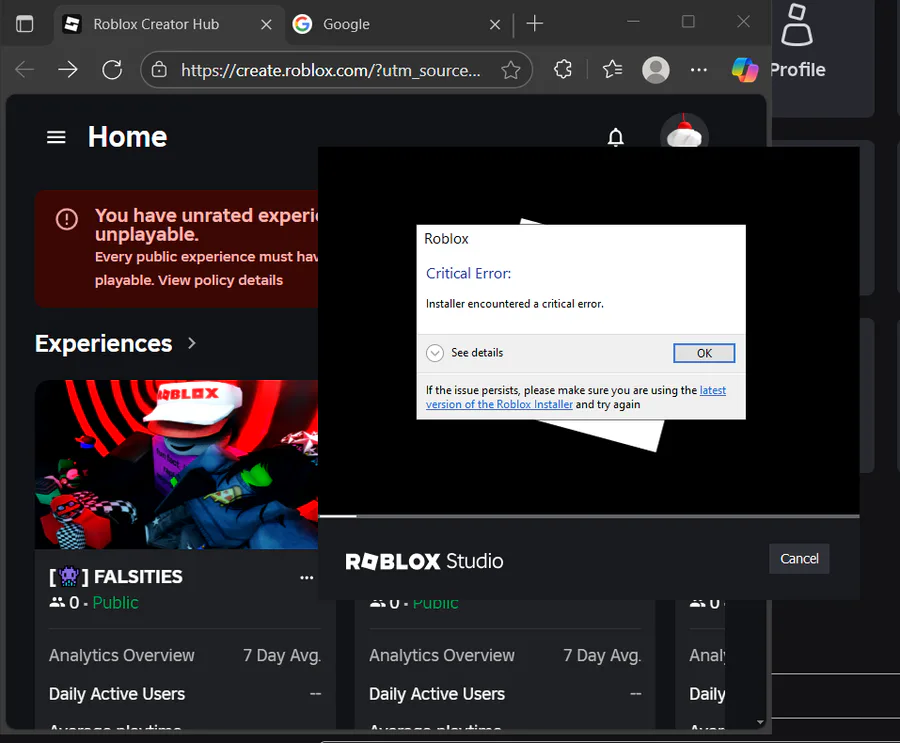Click the Home page heading
Image resolution: width=900 pixels, height=743 pixels.
[x=127, y=137]
